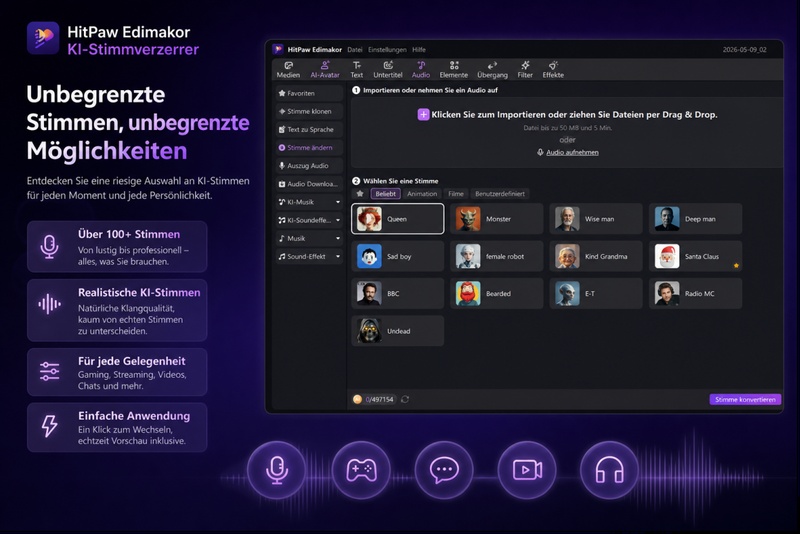Click the HitPaw Edimakor window logo
The width and height of the screenshot is (800, 534).
(278, 49)
